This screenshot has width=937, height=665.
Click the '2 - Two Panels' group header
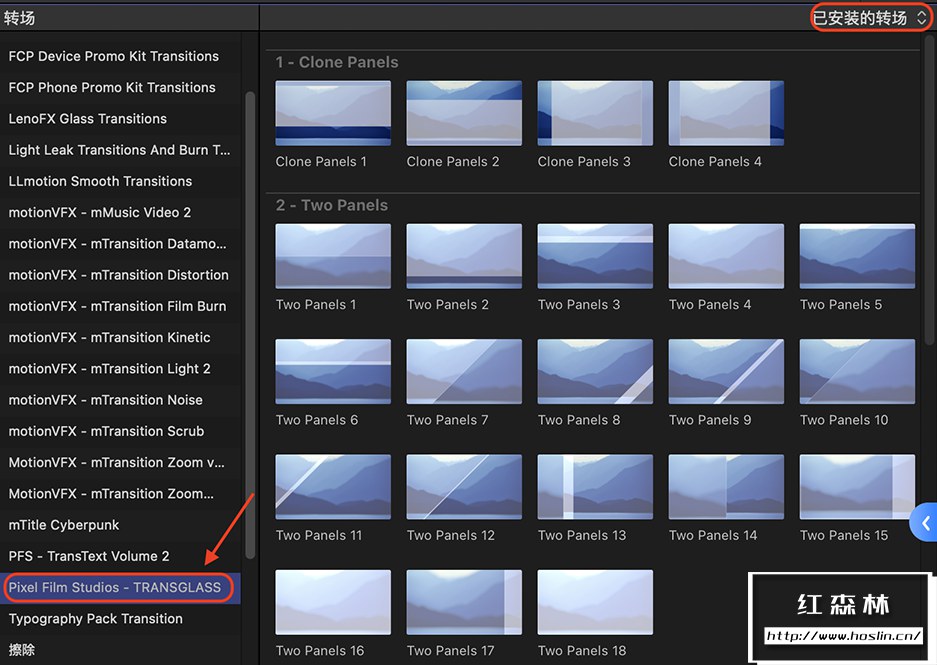[x=332, y=205]
